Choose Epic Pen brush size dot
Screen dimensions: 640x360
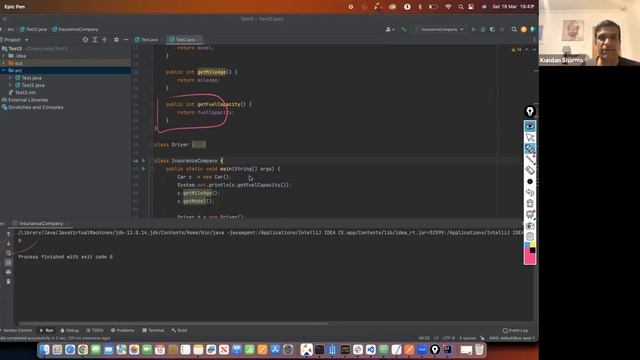[x=530, y=182]
